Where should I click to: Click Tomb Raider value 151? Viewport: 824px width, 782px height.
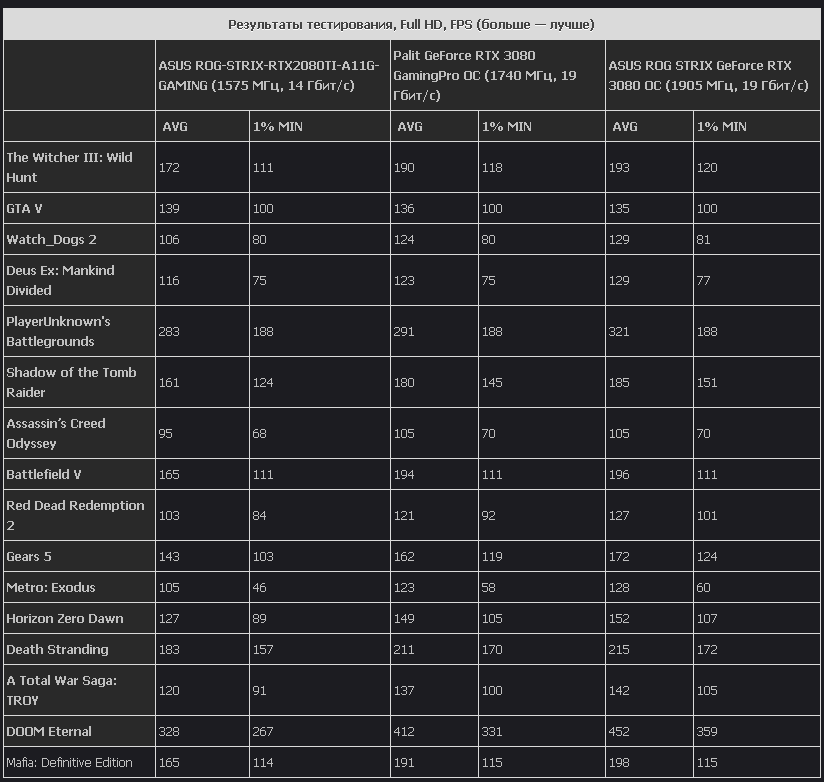click(x=707, y=383)
